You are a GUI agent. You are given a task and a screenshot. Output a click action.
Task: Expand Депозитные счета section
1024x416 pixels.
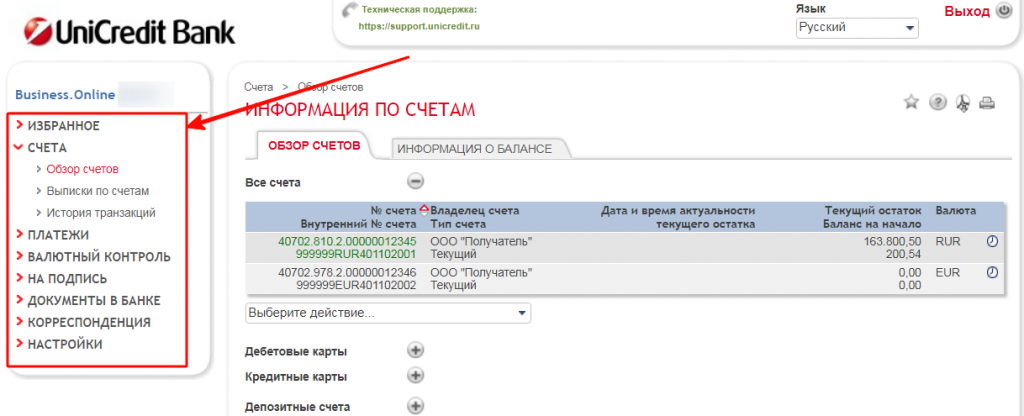pos(415,406)
